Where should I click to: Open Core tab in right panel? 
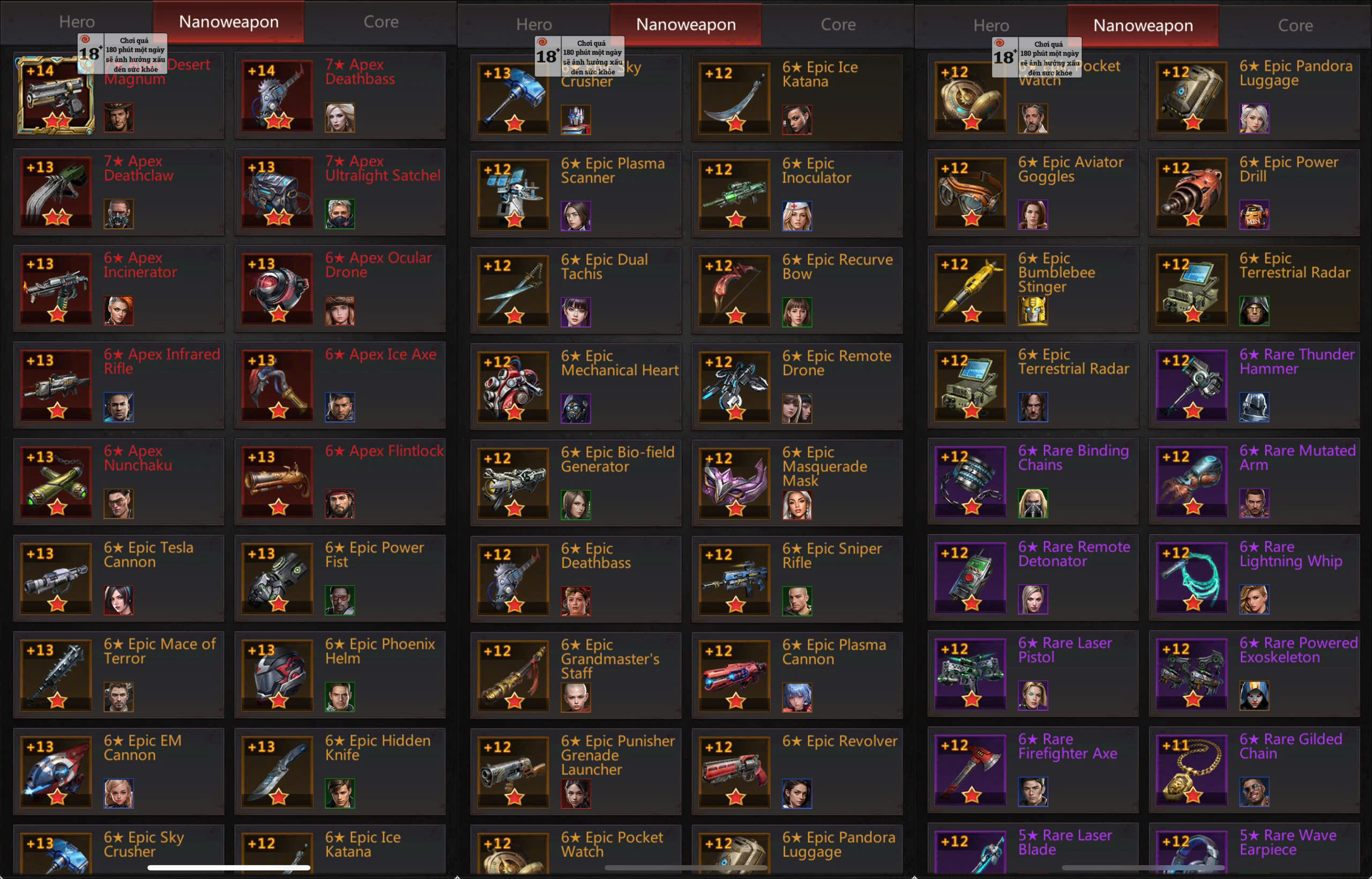1295,26
